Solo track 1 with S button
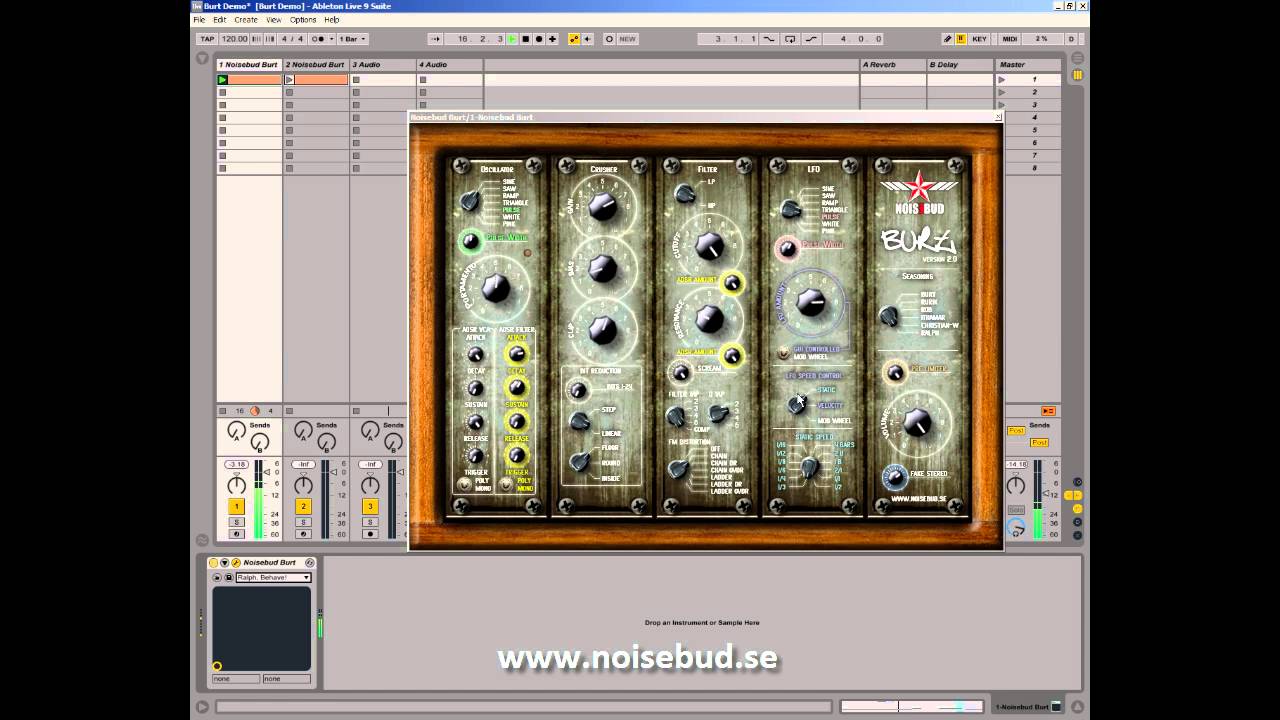1280x720 pixels. tap(237, 522)
